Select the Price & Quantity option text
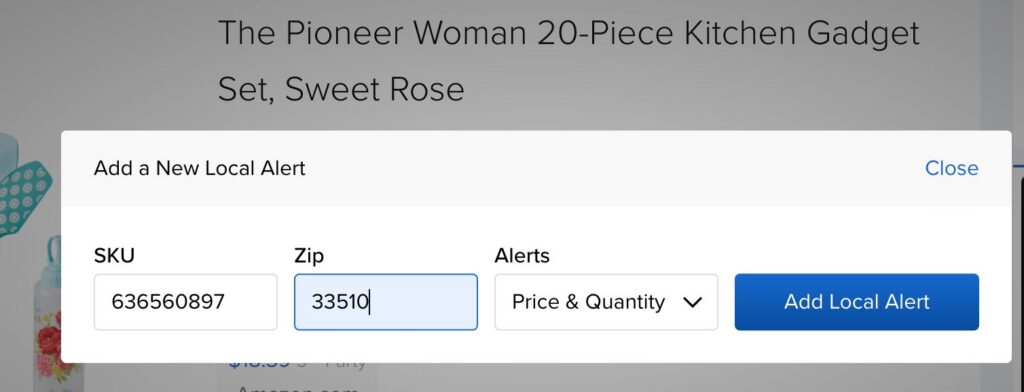The image size is (1024, 392). point(588,302)
